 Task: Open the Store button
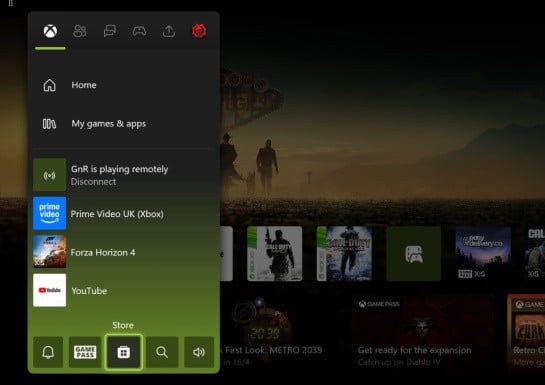[x=123, y=352]
